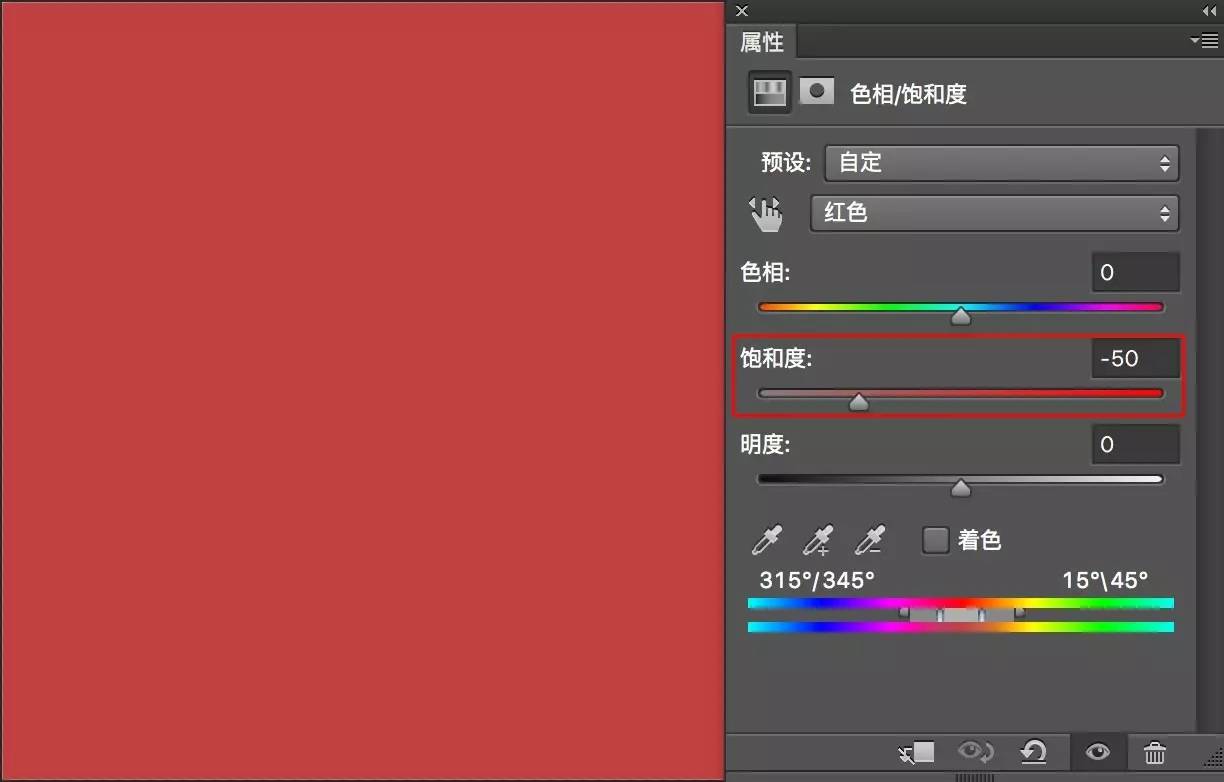Collapse panel with double-arrow icon
Image resolution: width=1224 pixels, height=782 pixels.
click(1210, 10)
